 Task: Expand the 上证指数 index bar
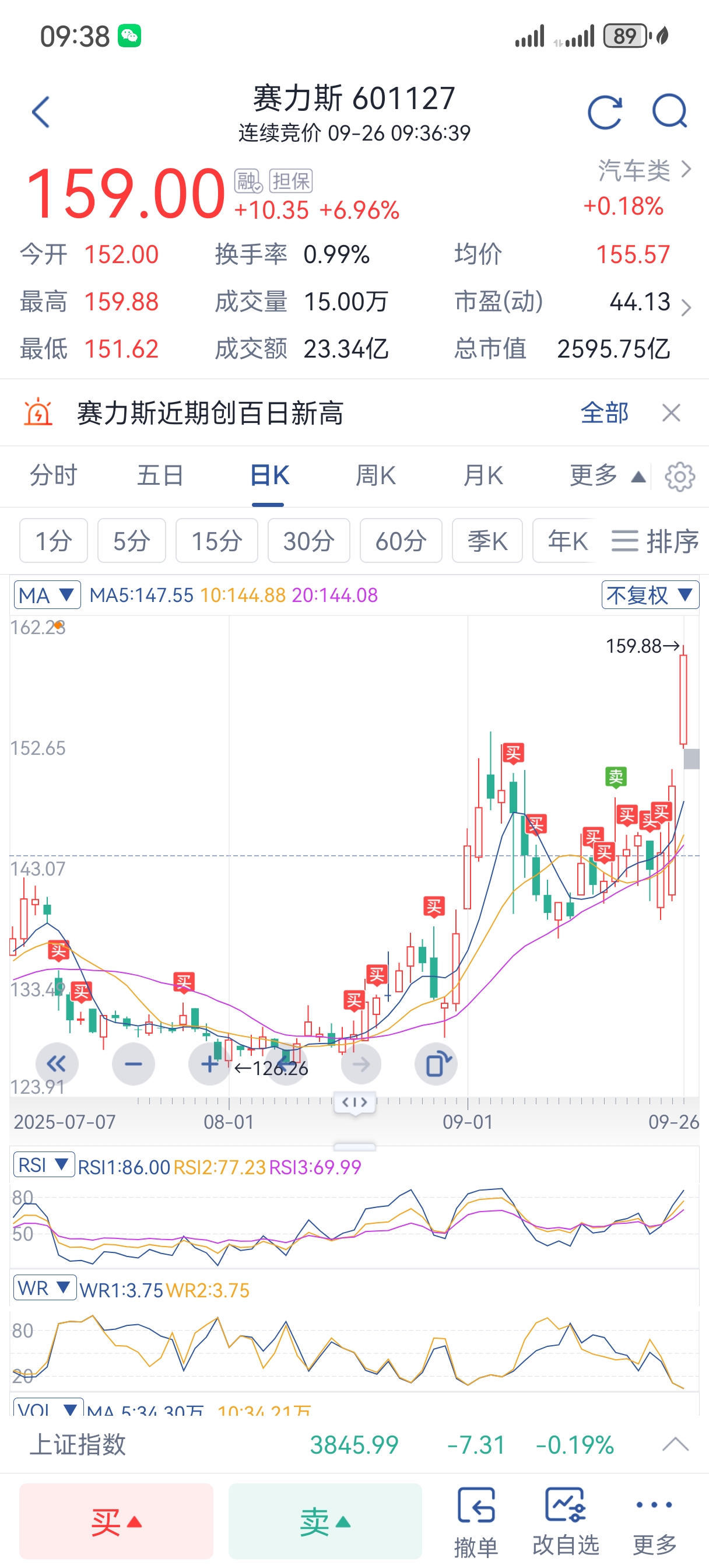[x=675, y=1444]
